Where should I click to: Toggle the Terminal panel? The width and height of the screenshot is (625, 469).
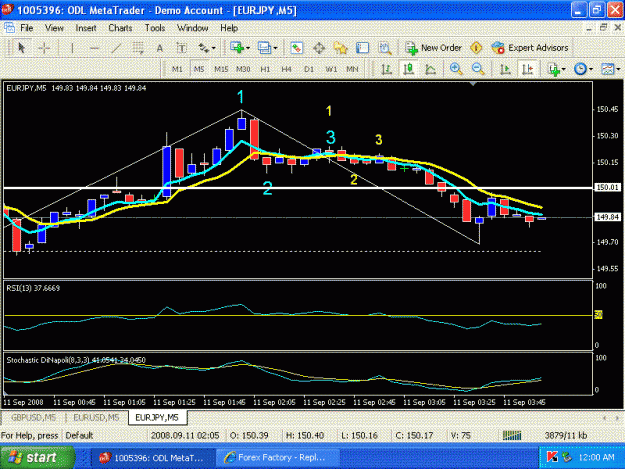point(362,48)
